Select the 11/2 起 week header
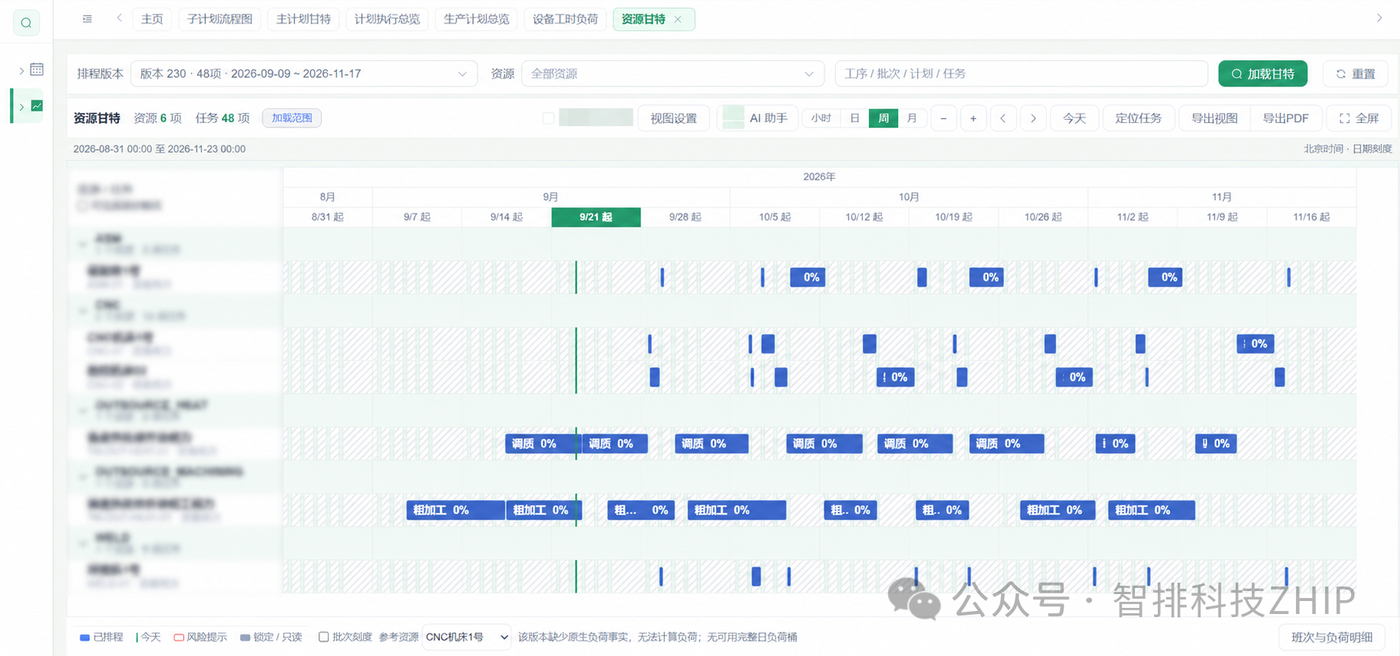 click(x=1132, y=217)
